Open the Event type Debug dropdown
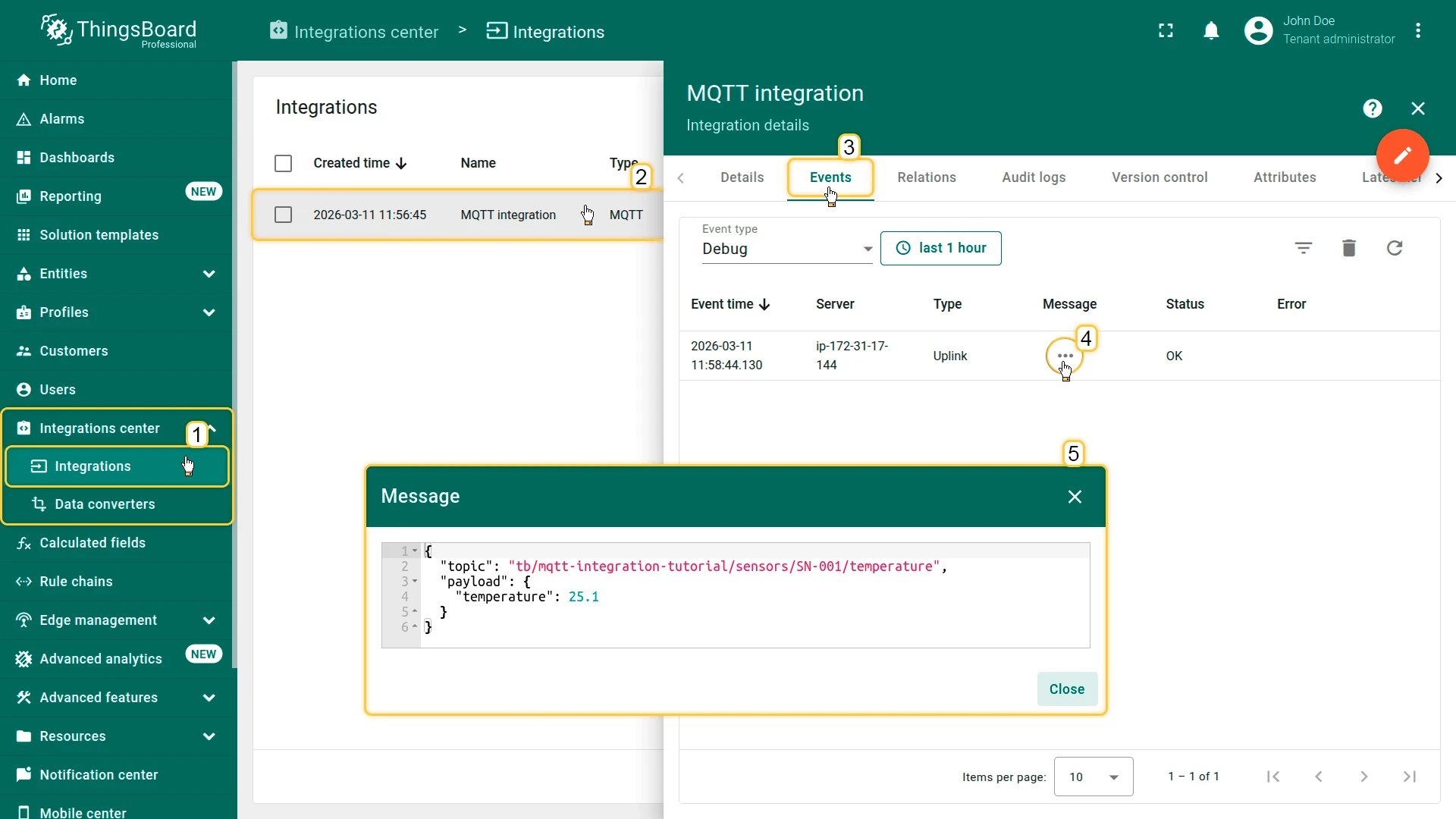 [x=787, y=249]
